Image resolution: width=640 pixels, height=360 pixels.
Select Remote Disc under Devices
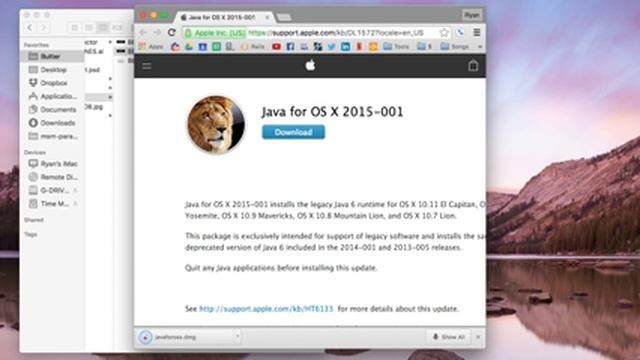pyautogui.click(x=52, y=177)
